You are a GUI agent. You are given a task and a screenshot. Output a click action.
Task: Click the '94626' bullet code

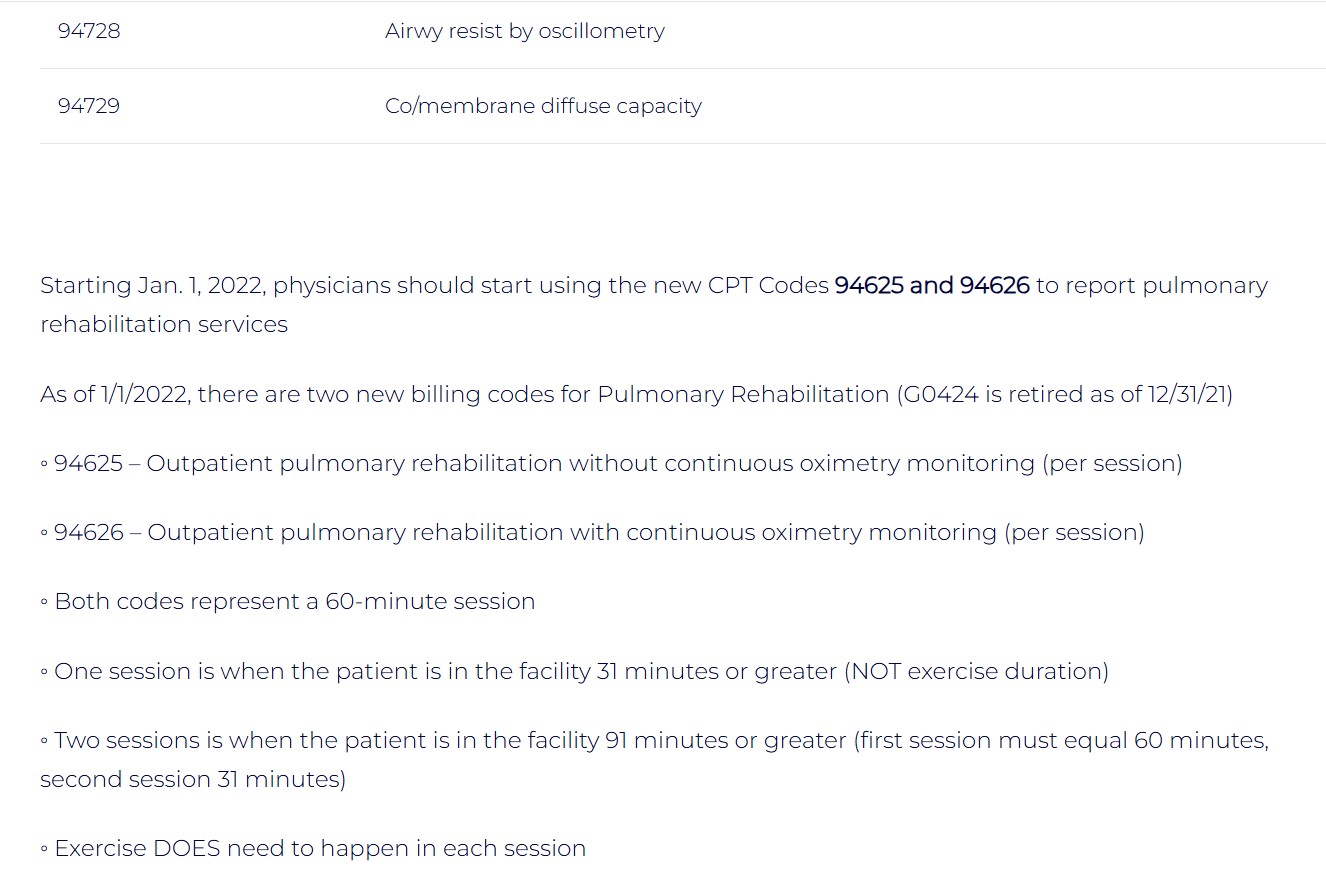point(89,532)
